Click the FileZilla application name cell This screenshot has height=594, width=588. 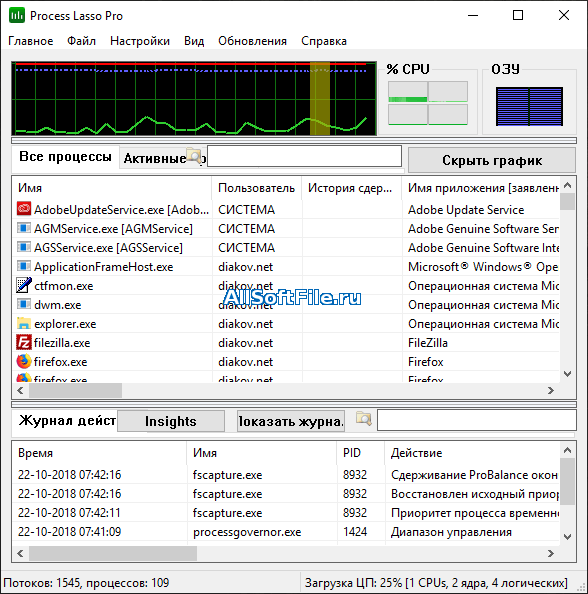tap(428, 343)
